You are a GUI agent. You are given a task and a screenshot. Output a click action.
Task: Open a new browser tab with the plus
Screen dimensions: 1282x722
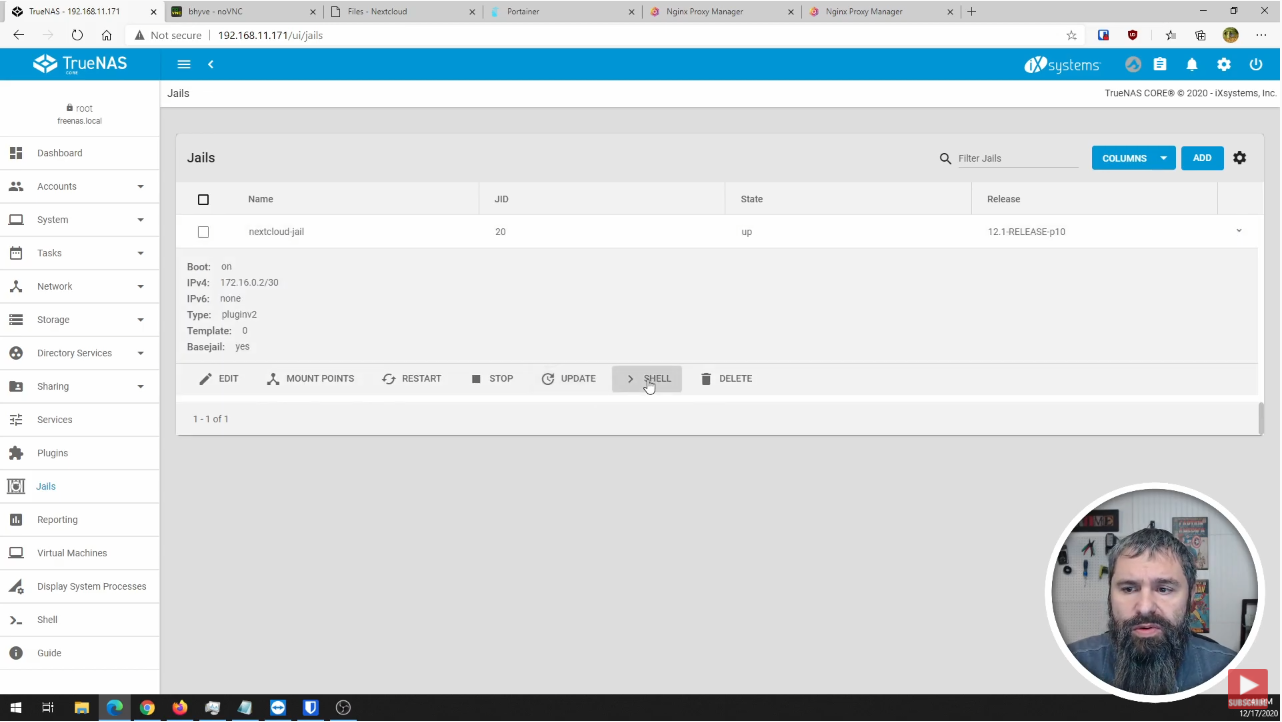pyautogui.click(x=971, y=12)
